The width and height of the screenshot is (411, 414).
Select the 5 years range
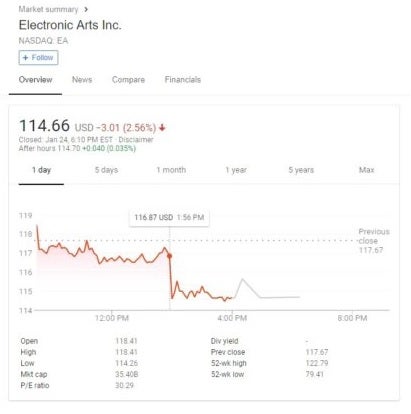coord(301,170)
